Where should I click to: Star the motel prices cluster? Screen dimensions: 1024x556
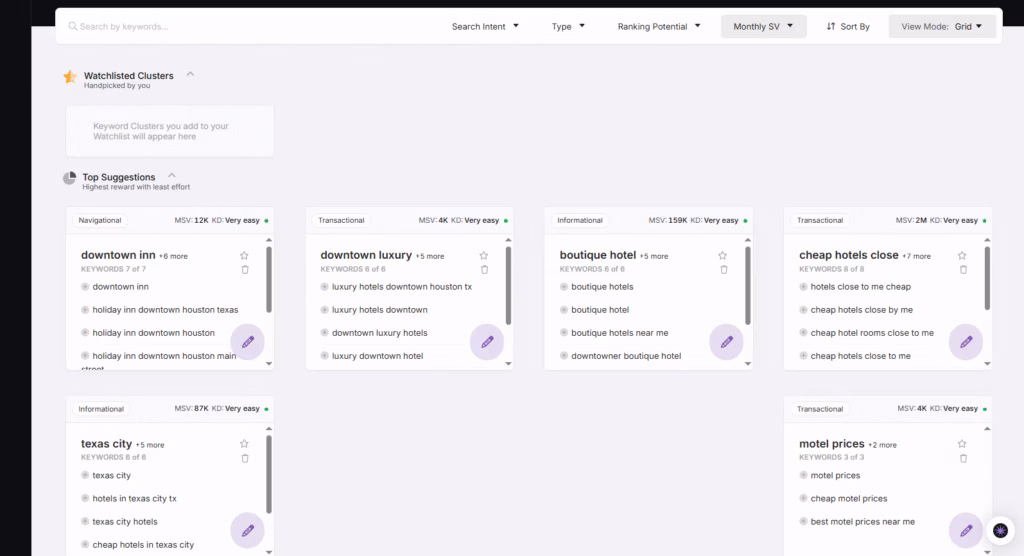click(962, 444)
